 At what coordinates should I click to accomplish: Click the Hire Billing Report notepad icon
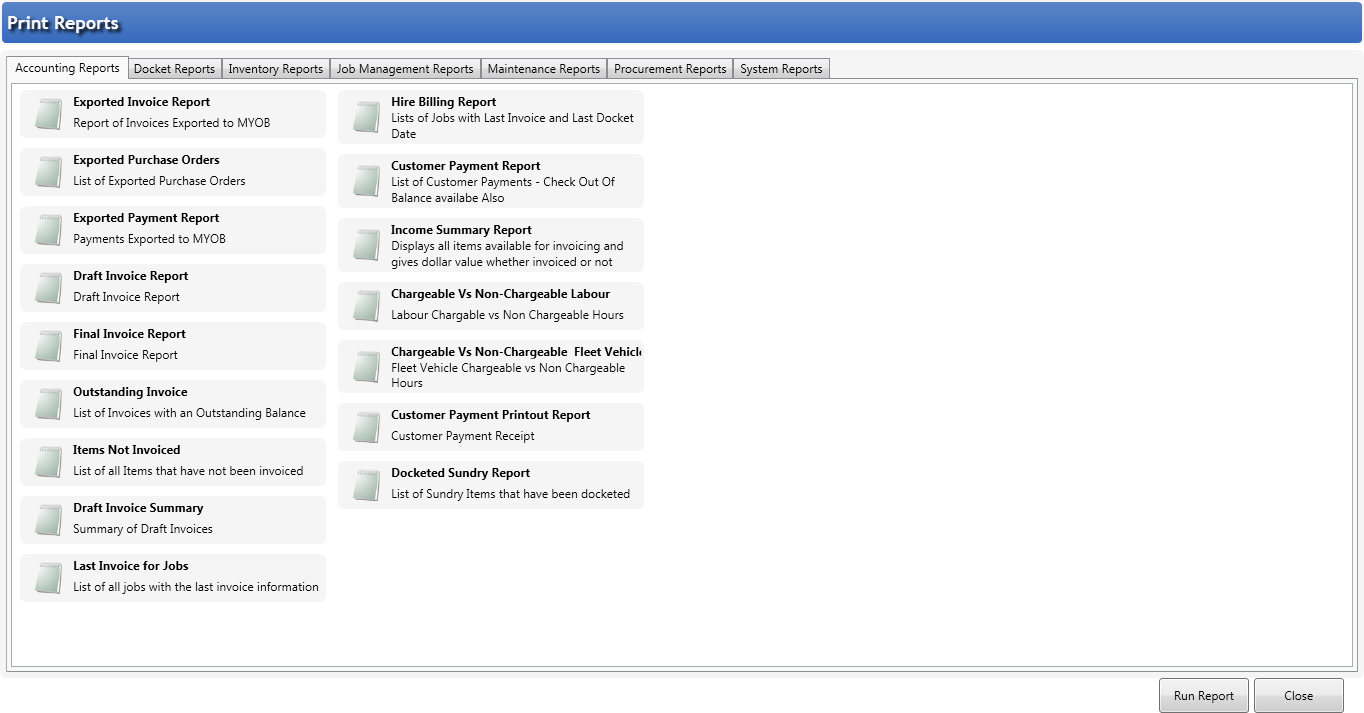[366, 117]
